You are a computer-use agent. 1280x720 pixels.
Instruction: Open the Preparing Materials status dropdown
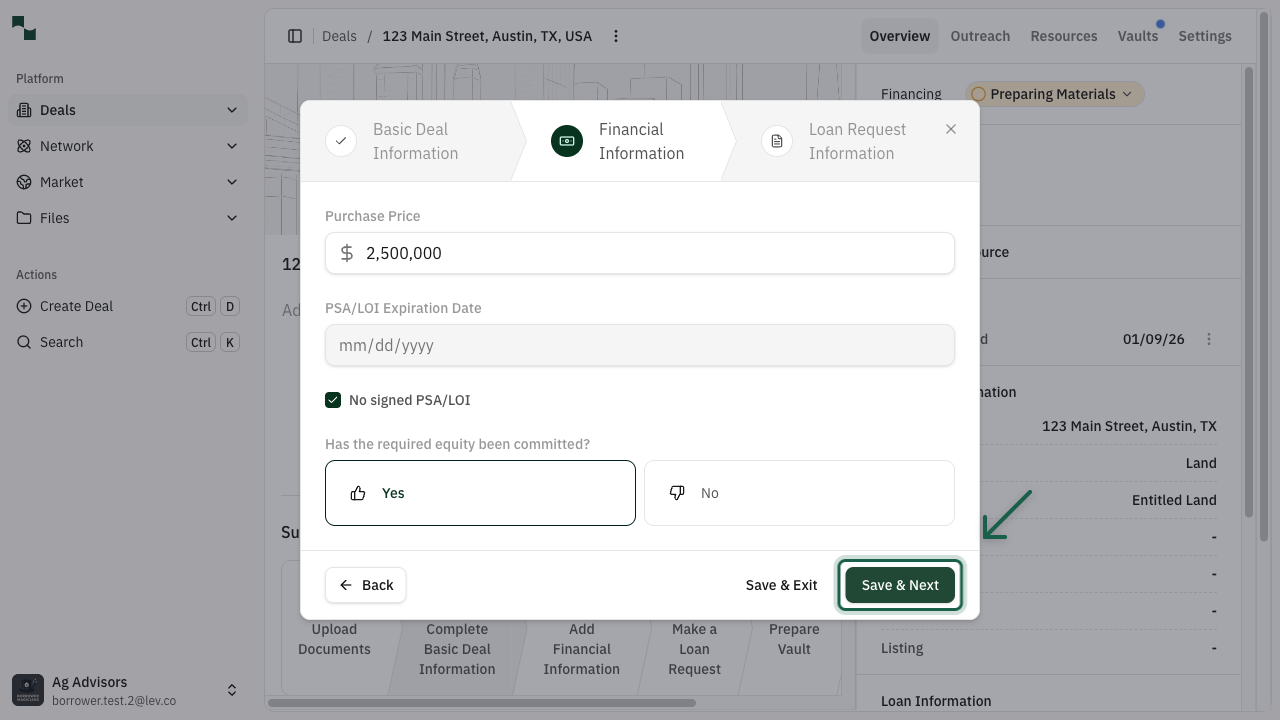point(1054,94)
